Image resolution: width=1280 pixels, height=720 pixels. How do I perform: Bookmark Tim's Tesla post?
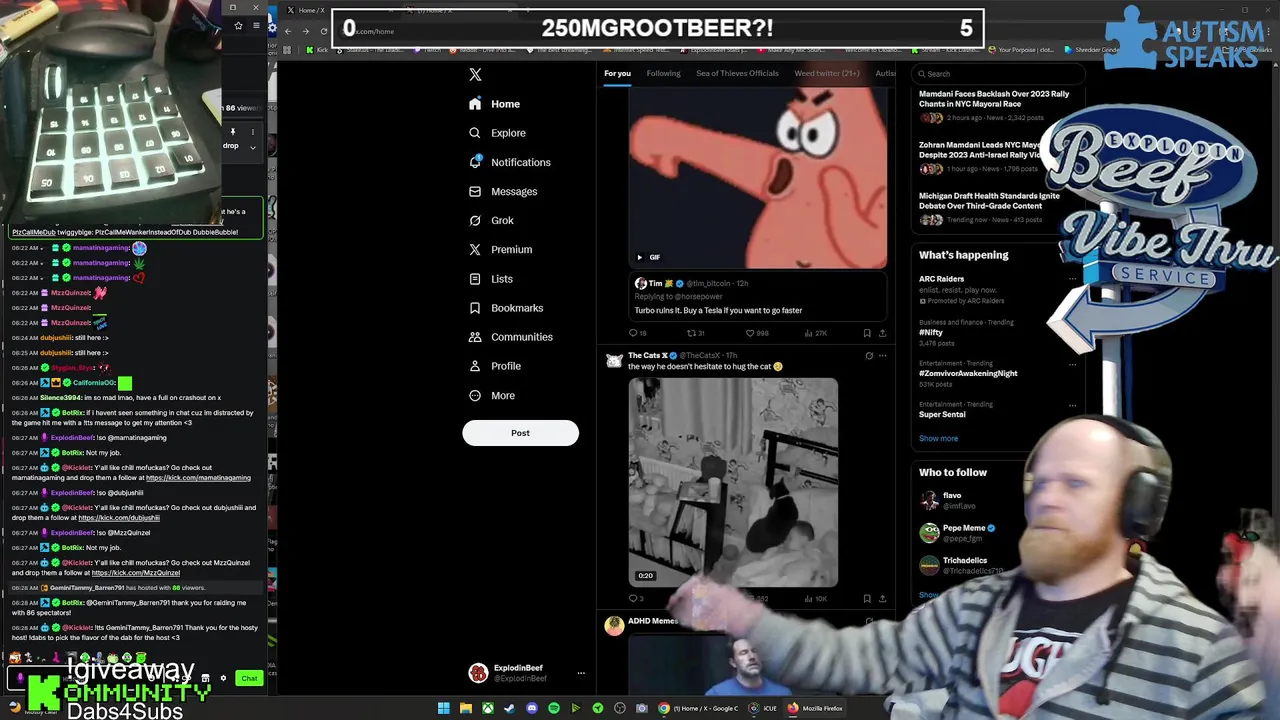pos(867,333)
